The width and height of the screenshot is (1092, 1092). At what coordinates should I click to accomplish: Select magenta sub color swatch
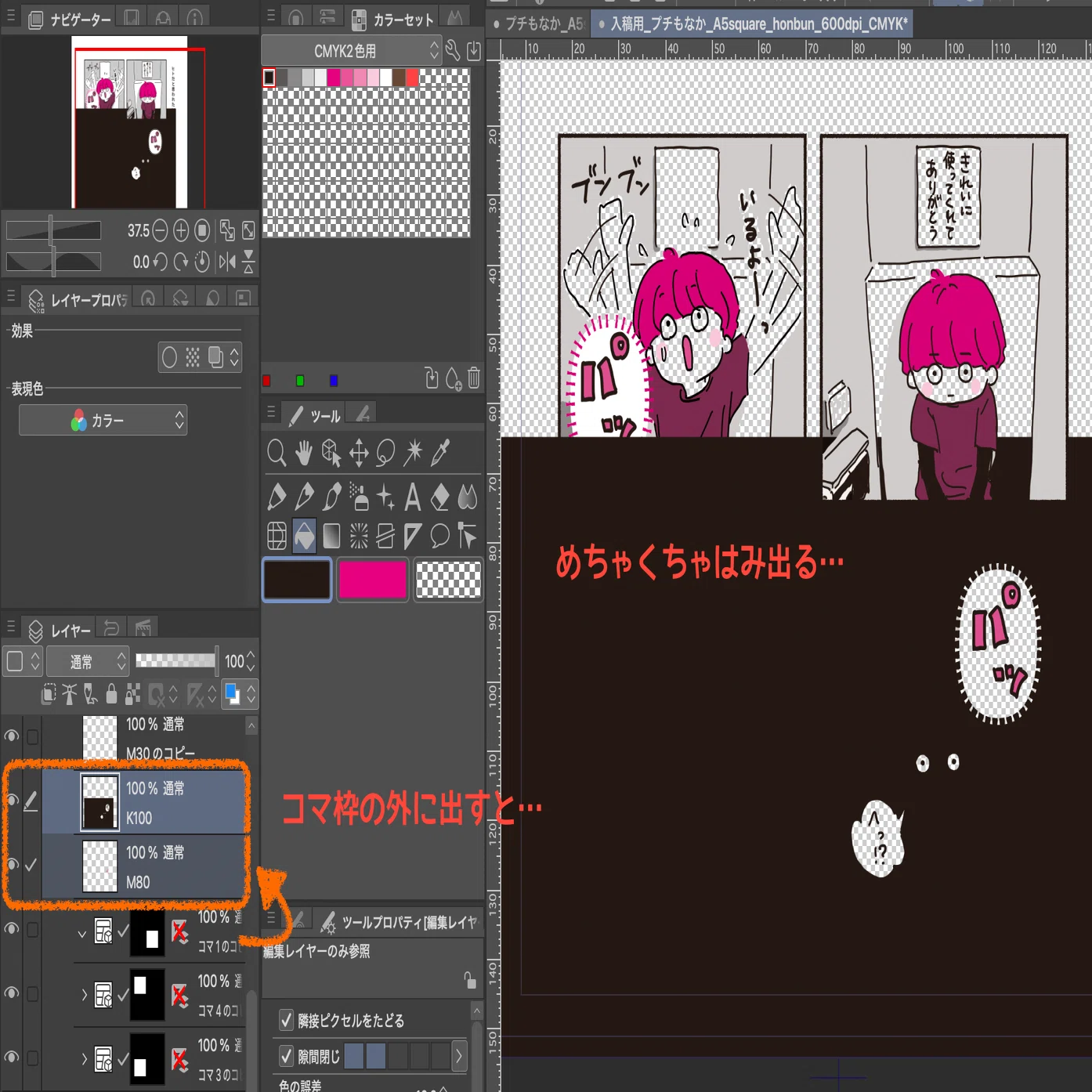(x=373, y=580)
